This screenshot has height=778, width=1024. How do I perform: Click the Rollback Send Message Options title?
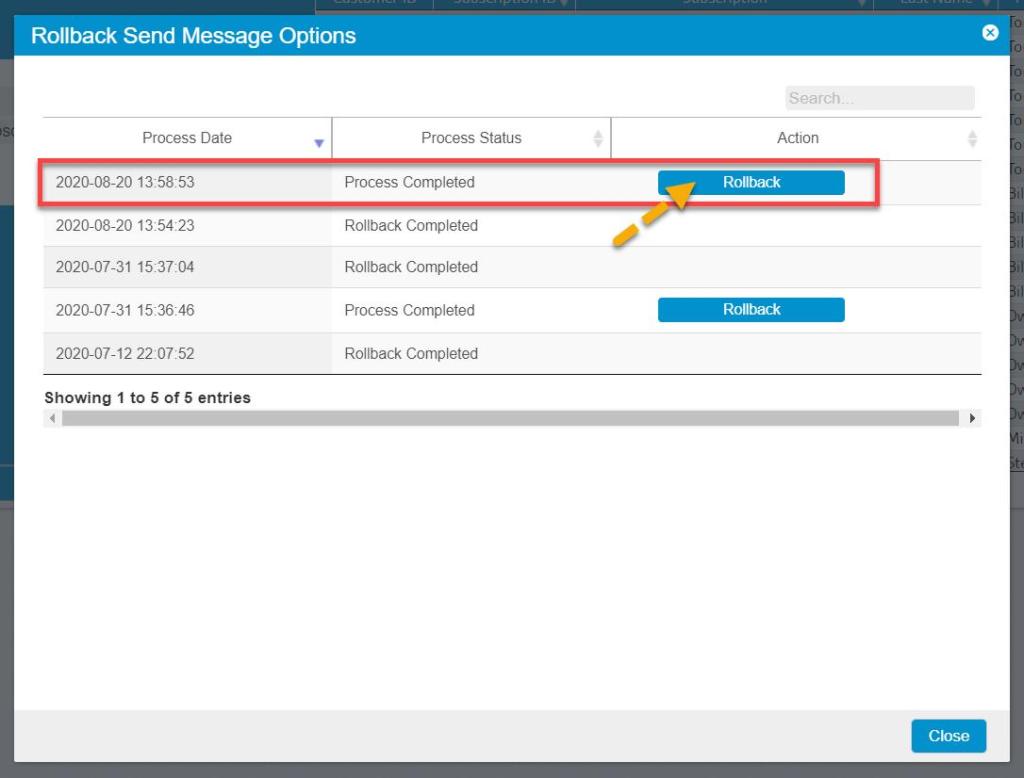click(x=193, y=37)
